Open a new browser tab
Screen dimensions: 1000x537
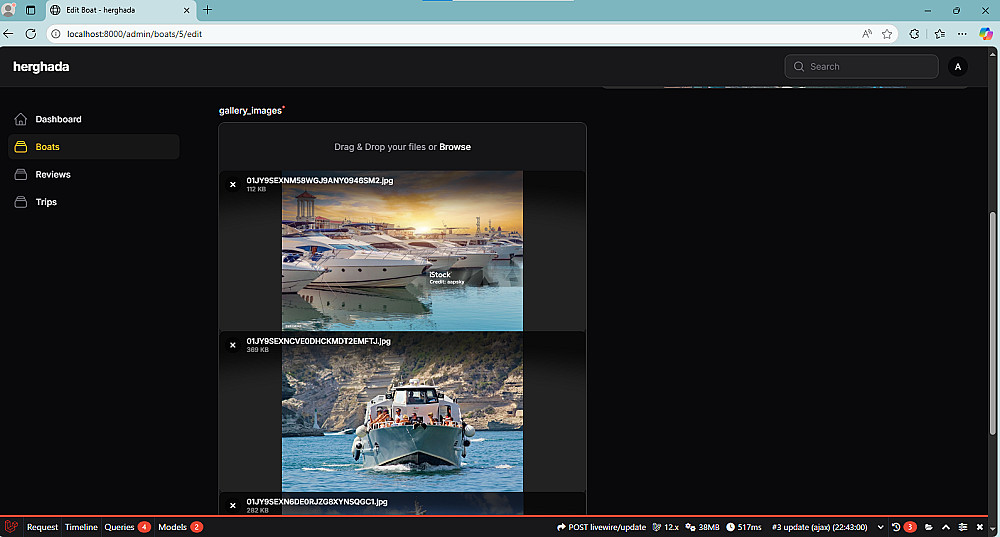coord(207,10)
